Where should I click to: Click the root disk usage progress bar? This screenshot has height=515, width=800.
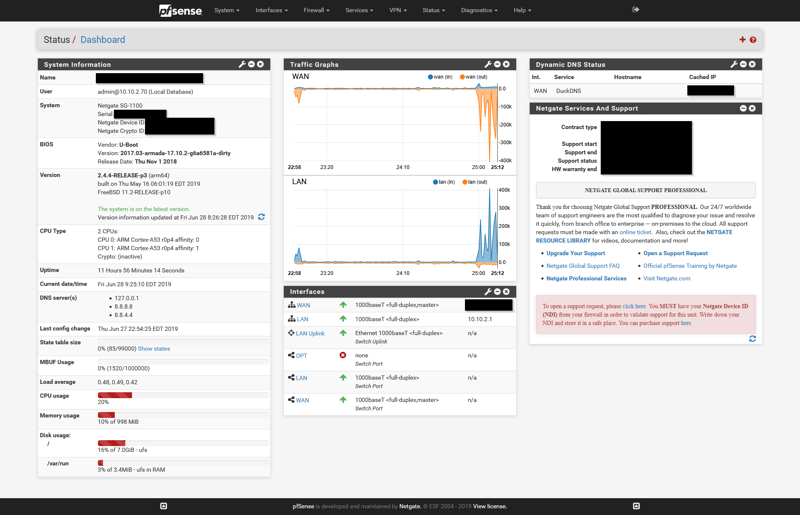pos(183,443)
